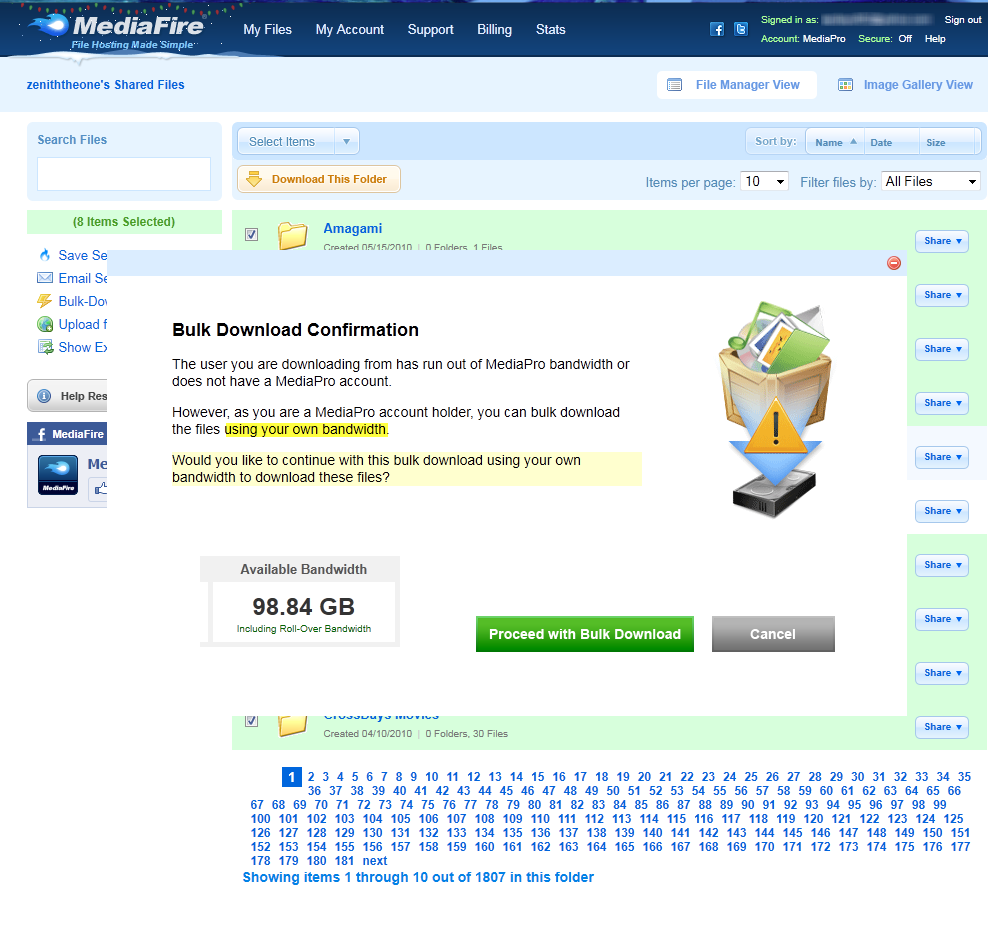Click the Image Gallery View grid icon
The width and height of the screenshot is (988, 925).
[x=845, y=85]
